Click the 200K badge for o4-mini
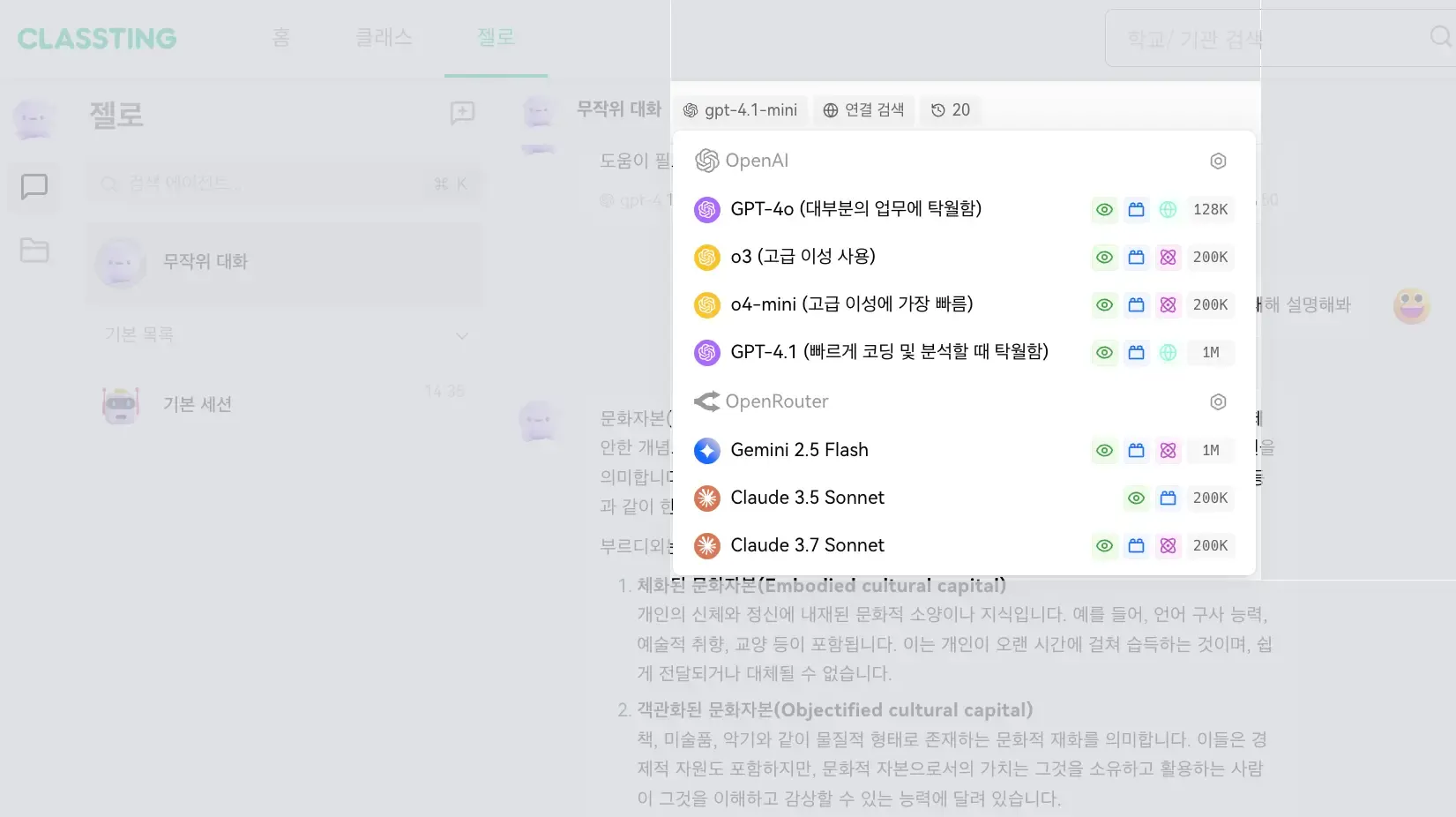The height and width of the screenshot is (817, 1456). (1210, 304)
